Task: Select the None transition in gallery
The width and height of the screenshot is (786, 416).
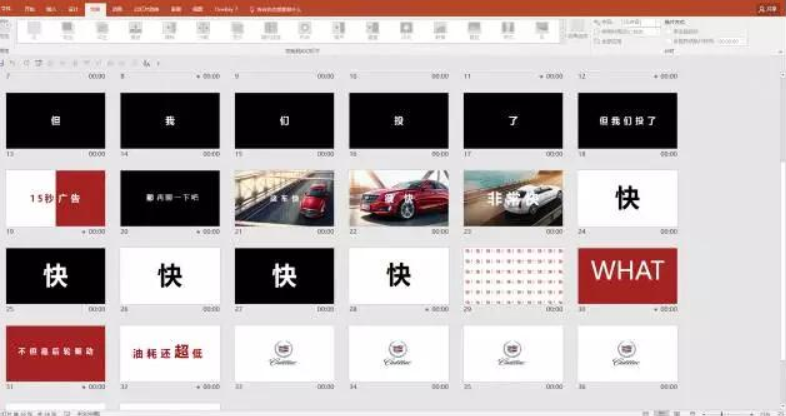Action: (x=34, y=30)
